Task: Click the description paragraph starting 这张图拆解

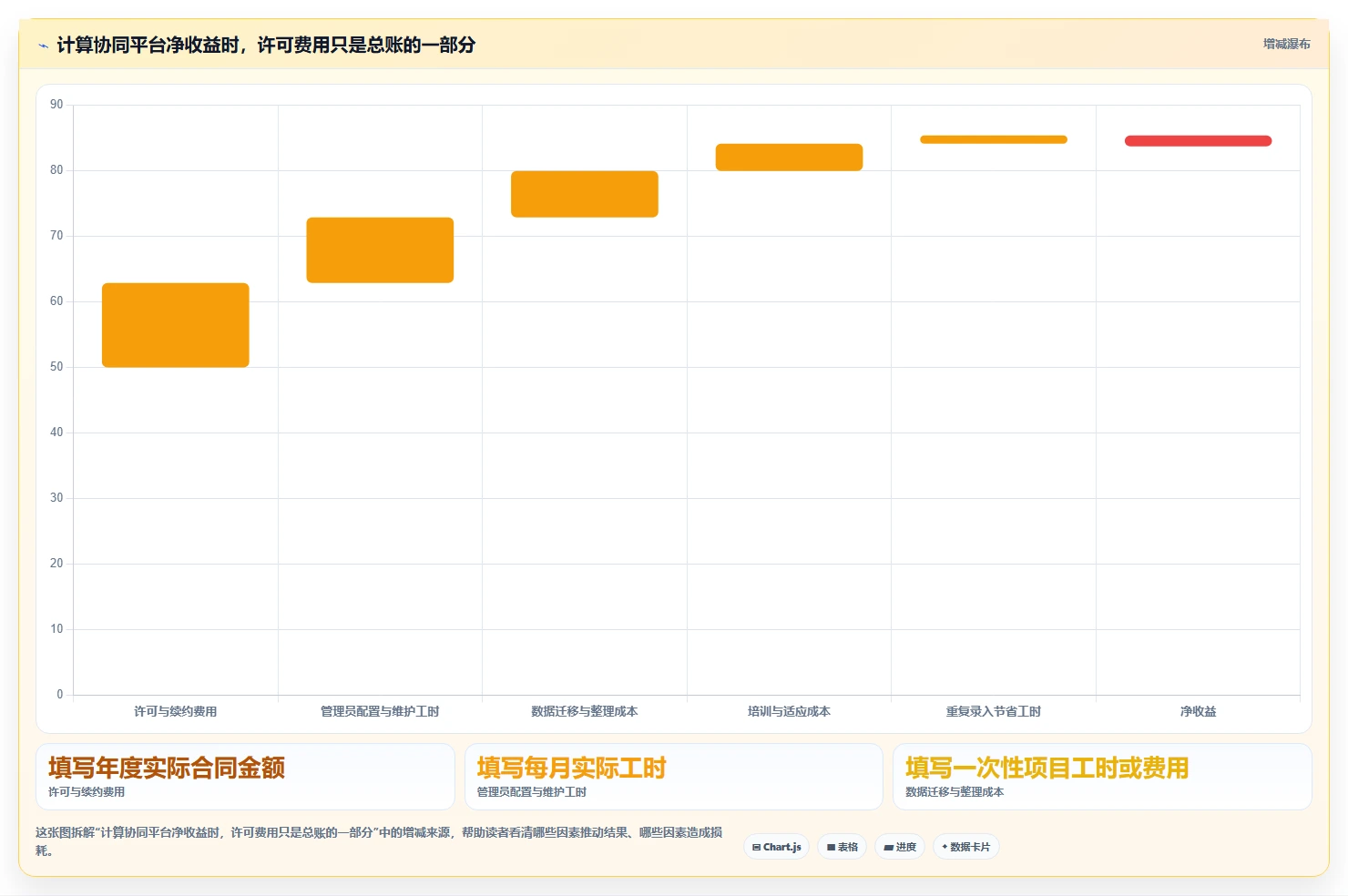Action: (379, 841)
